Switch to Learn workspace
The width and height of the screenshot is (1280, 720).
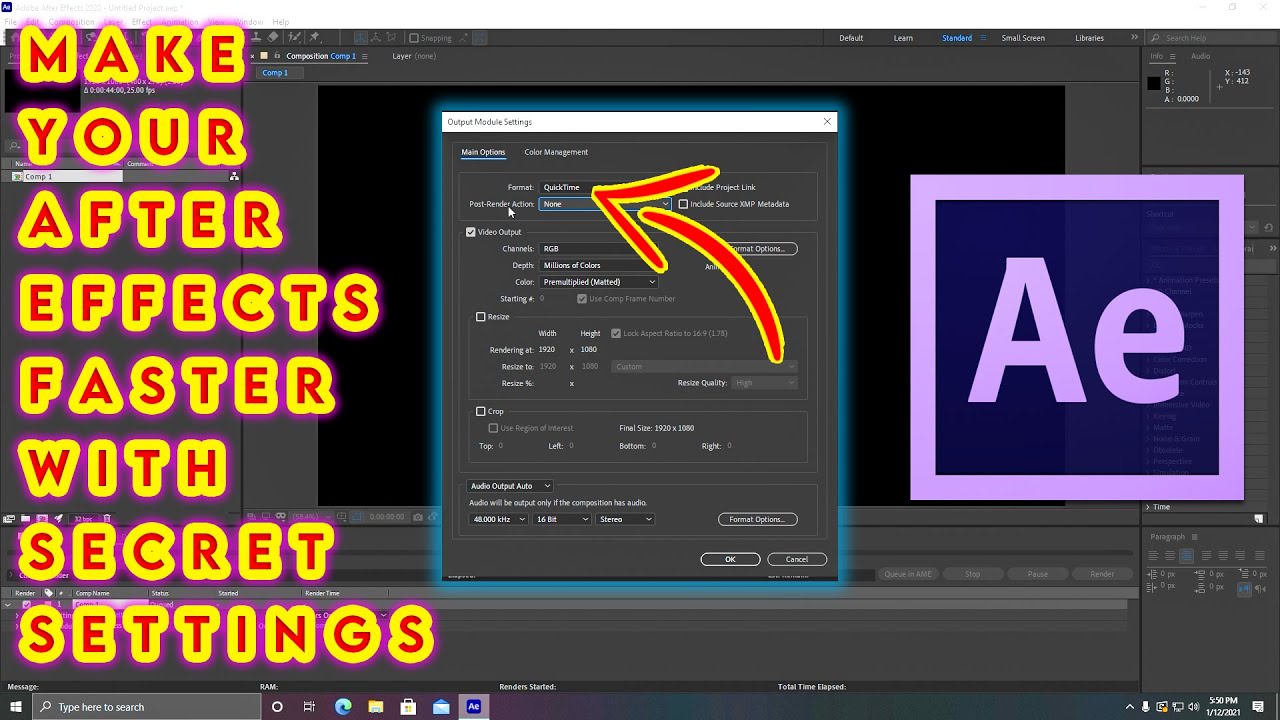pos(903,38)
